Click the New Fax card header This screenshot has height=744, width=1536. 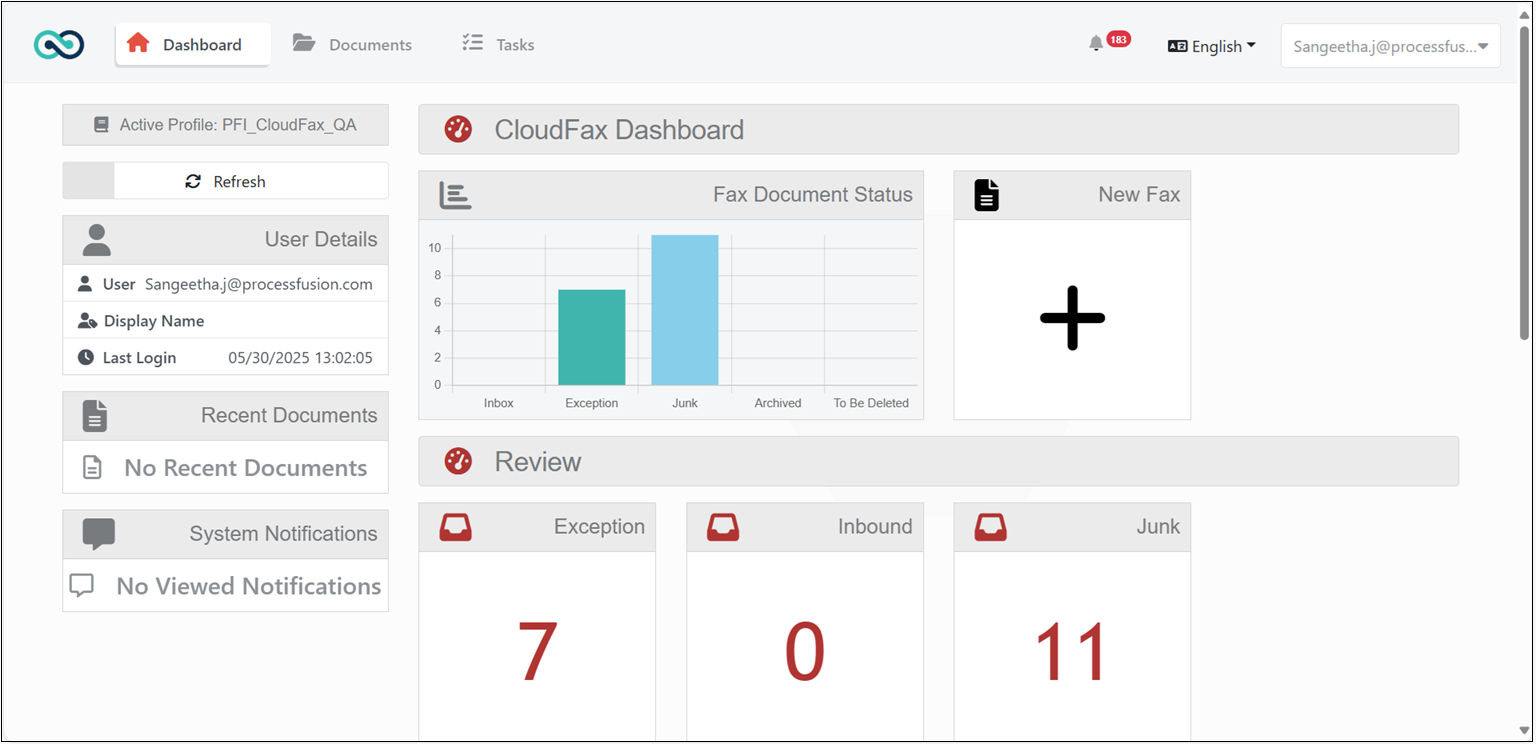1072,195
